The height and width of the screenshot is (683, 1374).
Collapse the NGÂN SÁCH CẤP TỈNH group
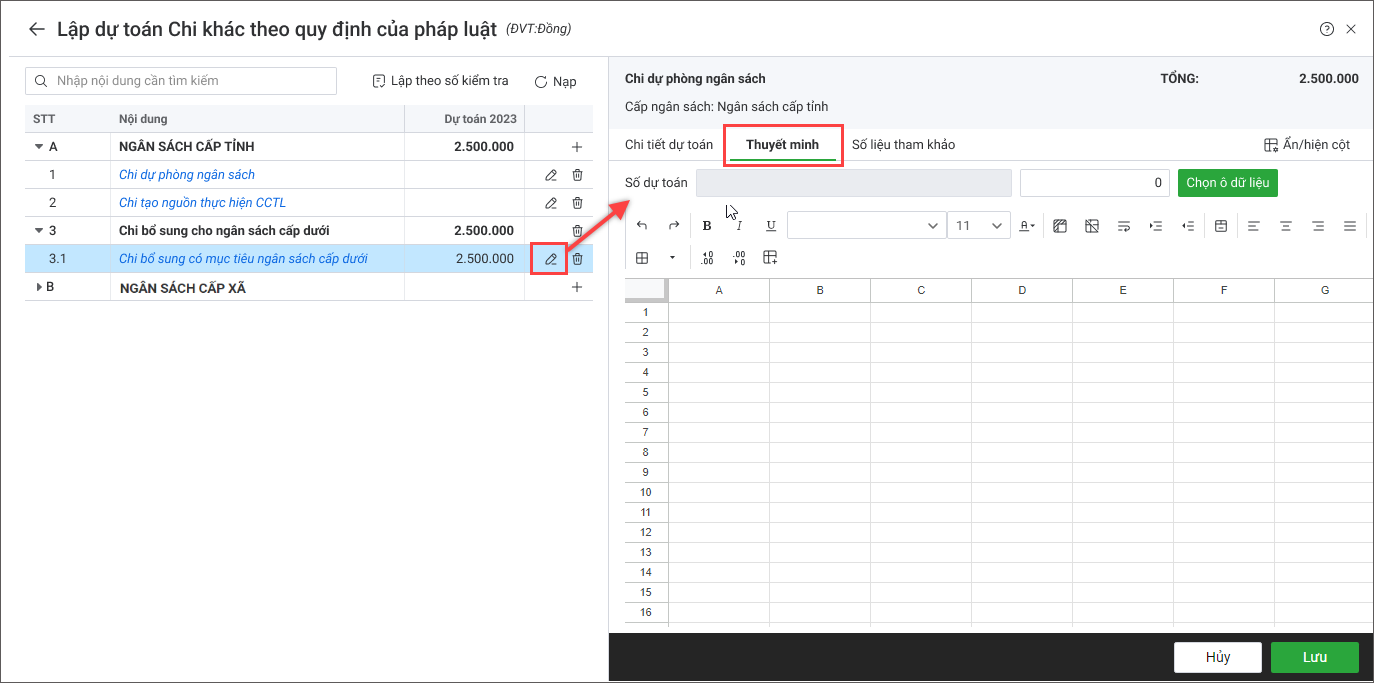click(x=39, y=147)
